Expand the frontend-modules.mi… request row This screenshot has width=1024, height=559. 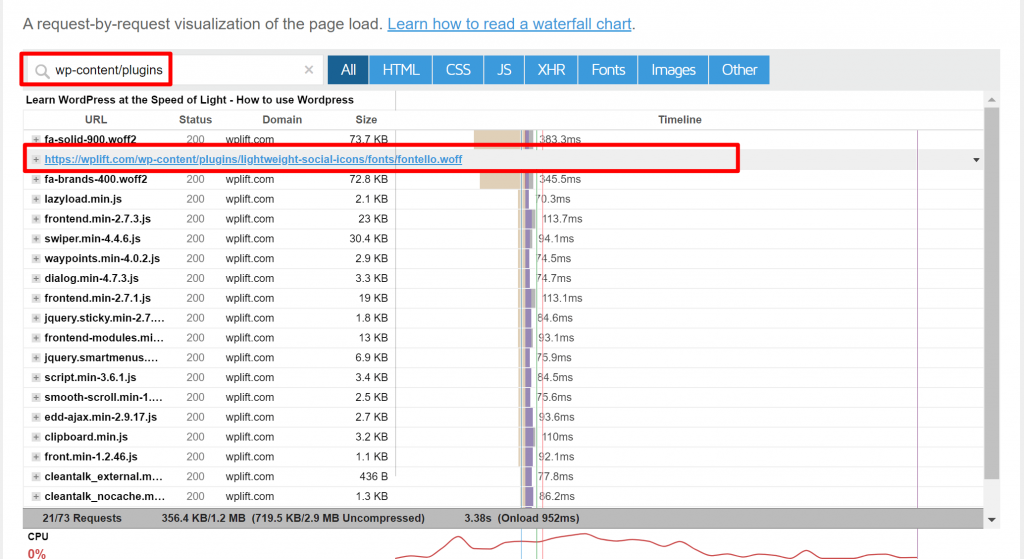pos(36,338)
